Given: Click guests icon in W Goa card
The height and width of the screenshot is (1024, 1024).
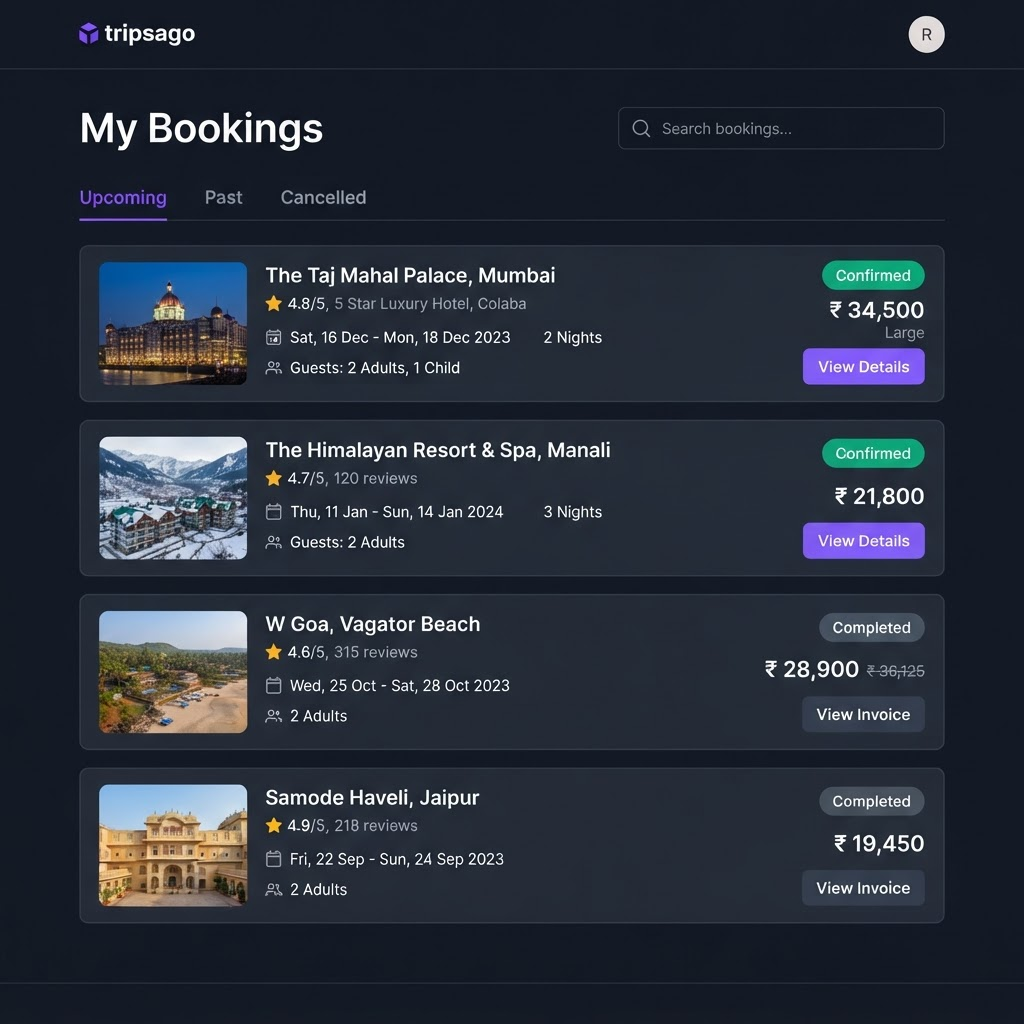Looking at the screenshot, I should point(274,716).
